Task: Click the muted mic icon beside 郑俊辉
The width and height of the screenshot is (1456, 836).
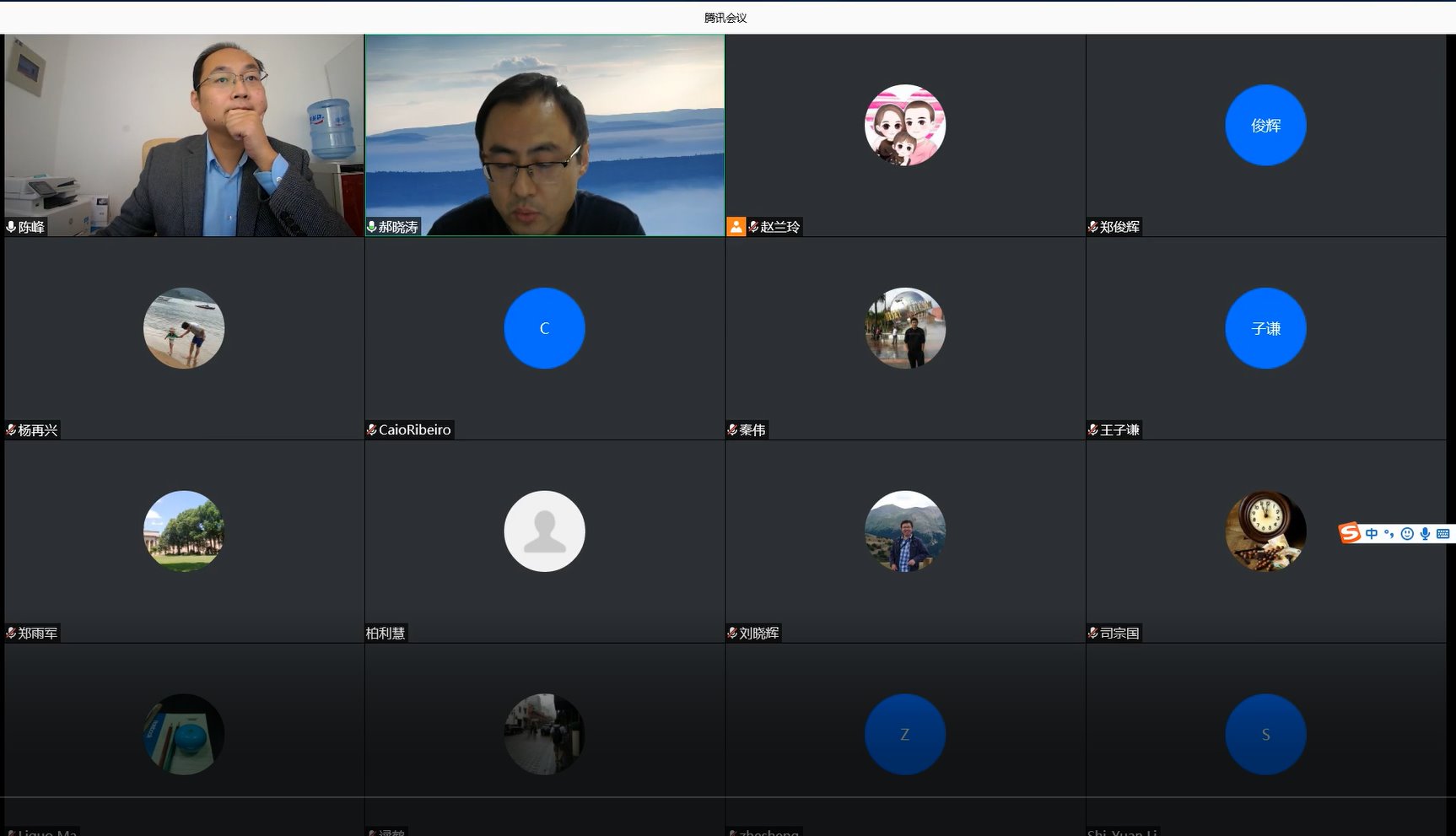Action: tap(1092, 227)
